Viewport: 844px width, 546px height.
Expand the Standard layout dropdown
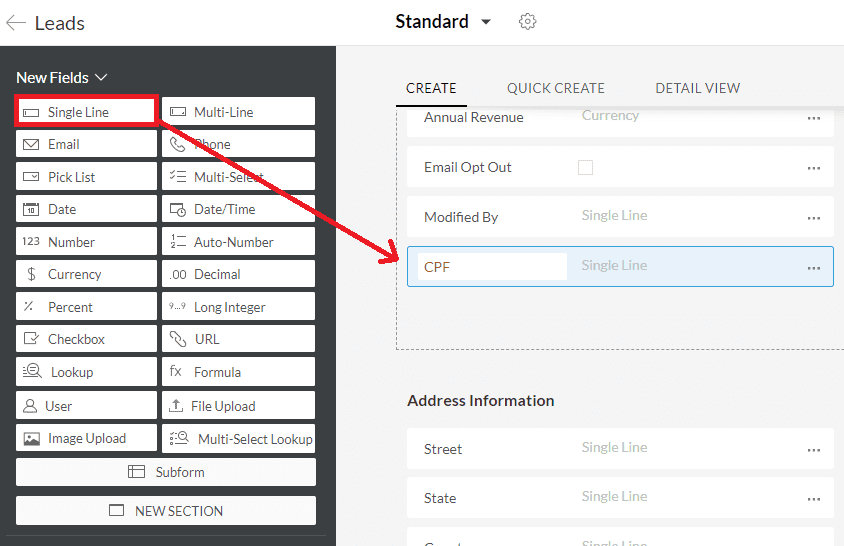click(x=486, y=22)
